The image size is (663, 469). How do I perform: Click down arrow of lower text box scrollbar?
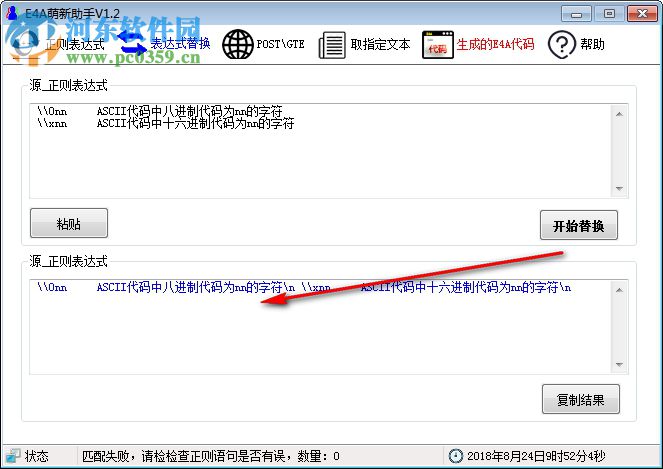tap(619, 365)
